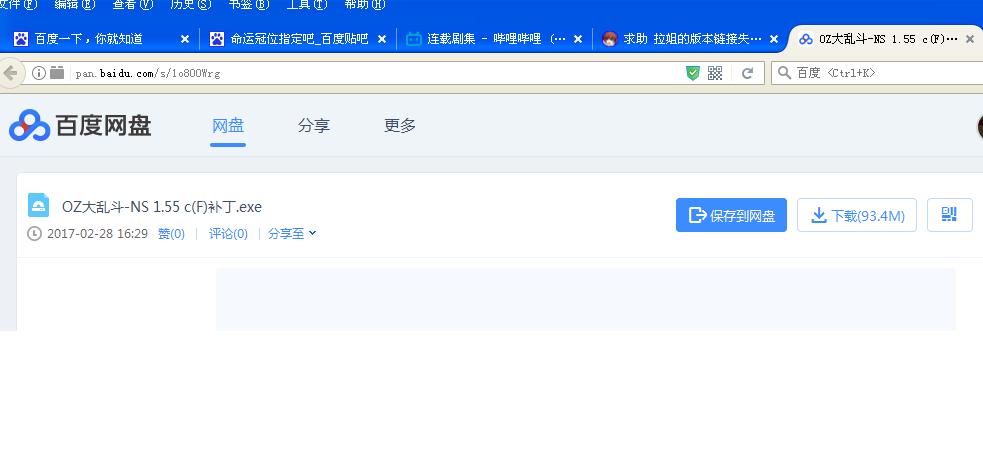This screenshot has height=450, width=983.
Task: Click the 赞(0) like link
Action: (171, 234)
